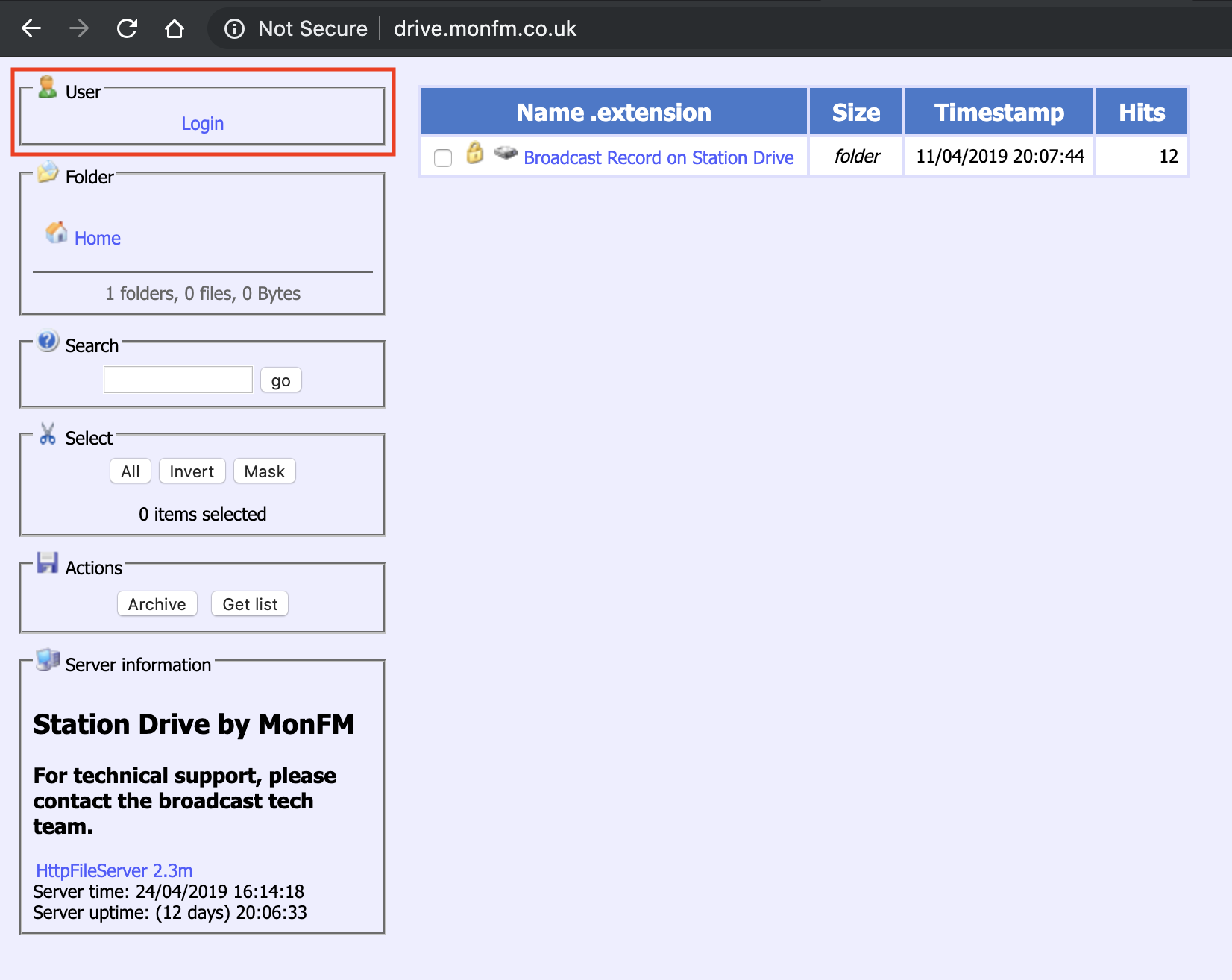This screenshot has height=980, width=1232.
Task: Click the timestamp 11/04/2019 20:07:44 cell
Action: point(1000,156)
